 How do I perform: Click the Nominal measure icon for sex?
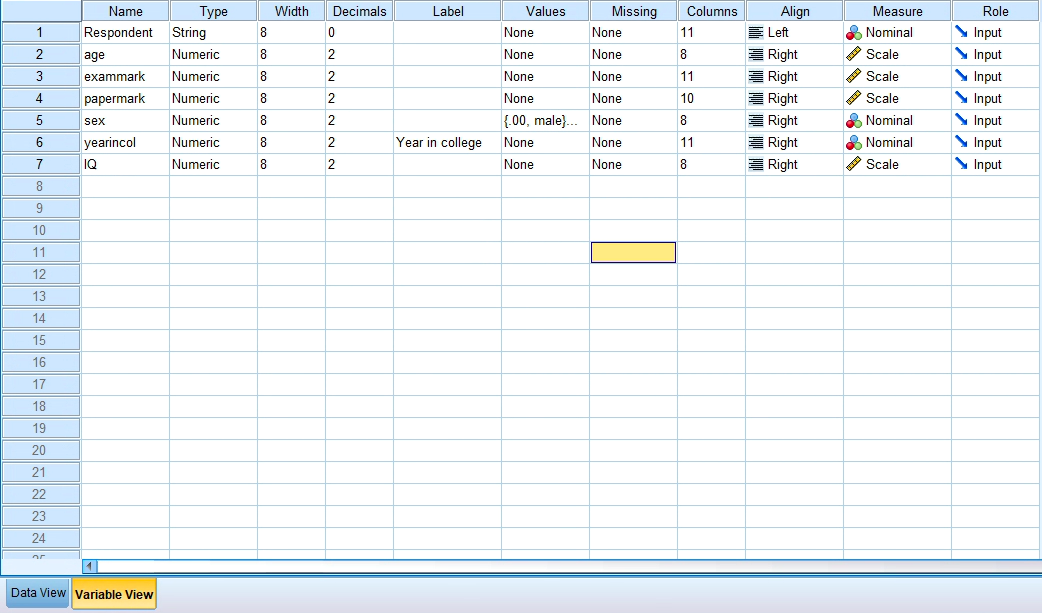[854, 121]
